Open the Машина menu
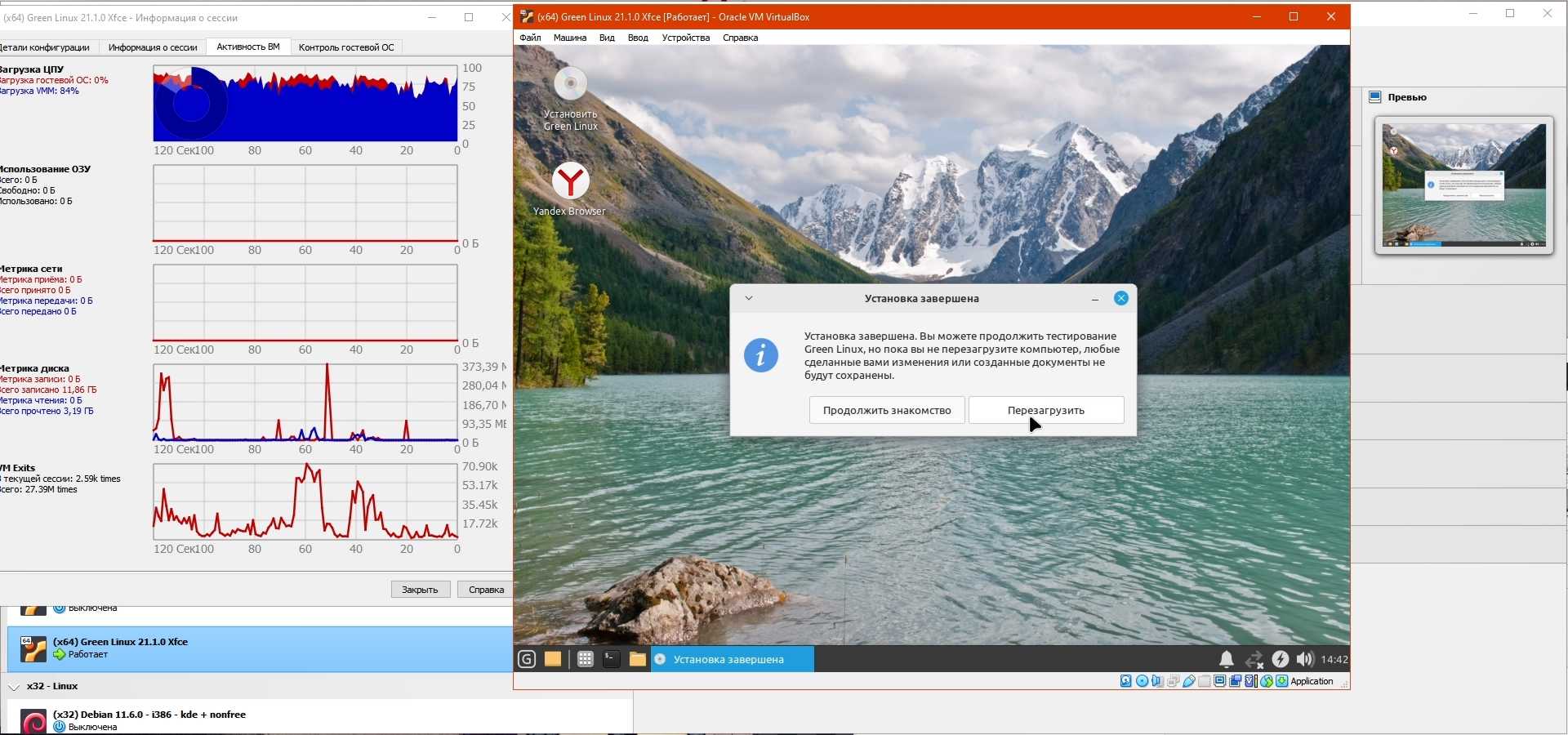 coord(569,38)
